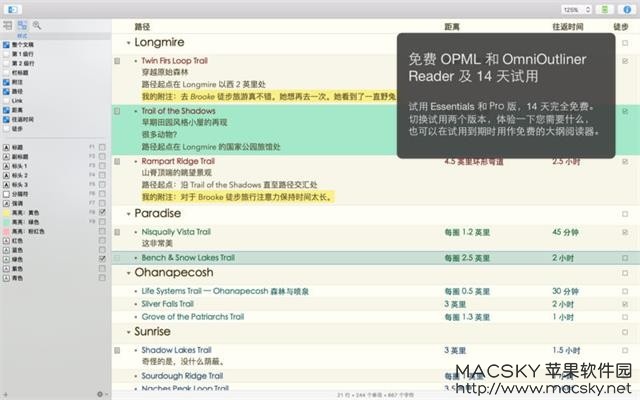Select the Sourdough Ridge Trail row
The width and height of the screenshot is (640, 400).
[182, 376]
